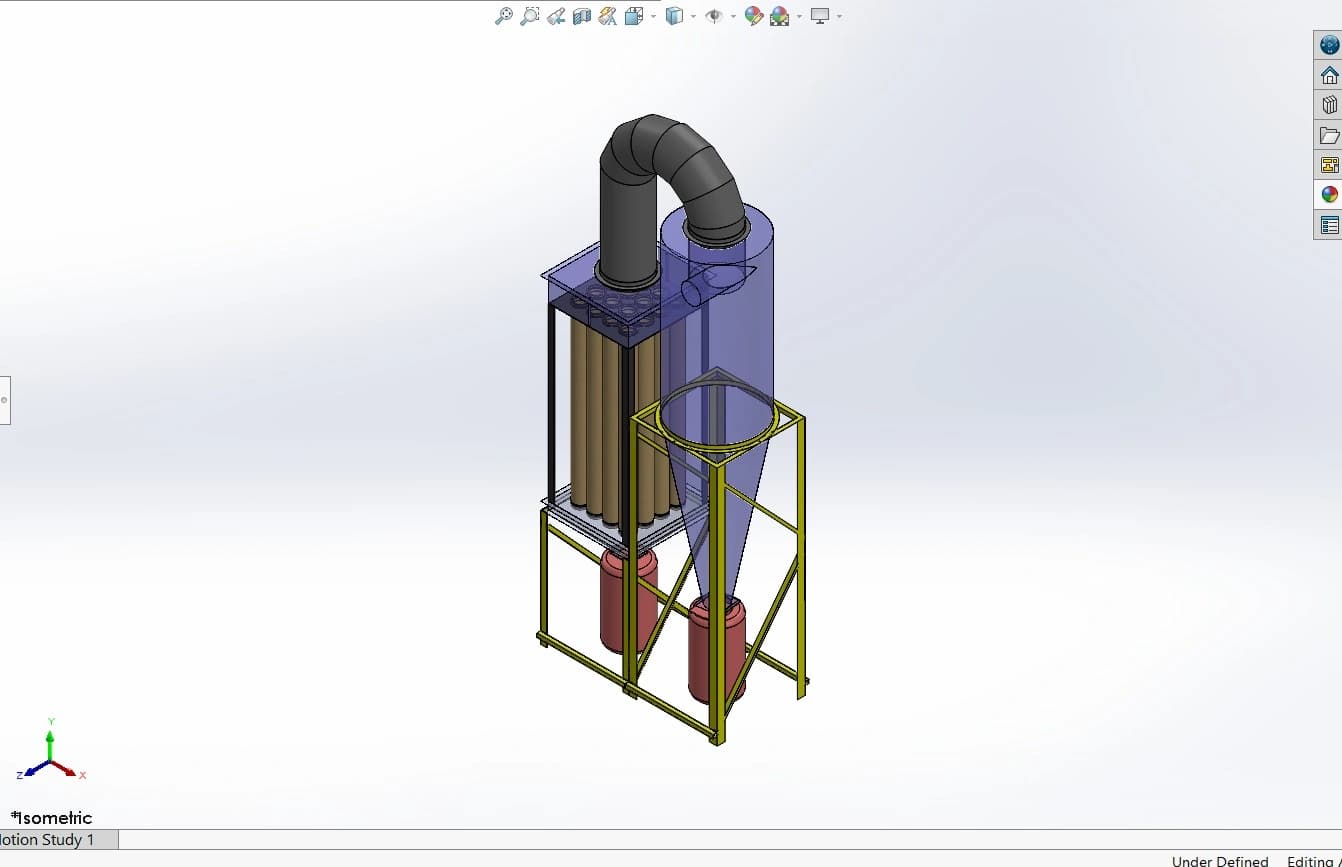Open the View Settings dropdown arrow
Screen dimensions: 1342x867
click(x=838, y=16)
